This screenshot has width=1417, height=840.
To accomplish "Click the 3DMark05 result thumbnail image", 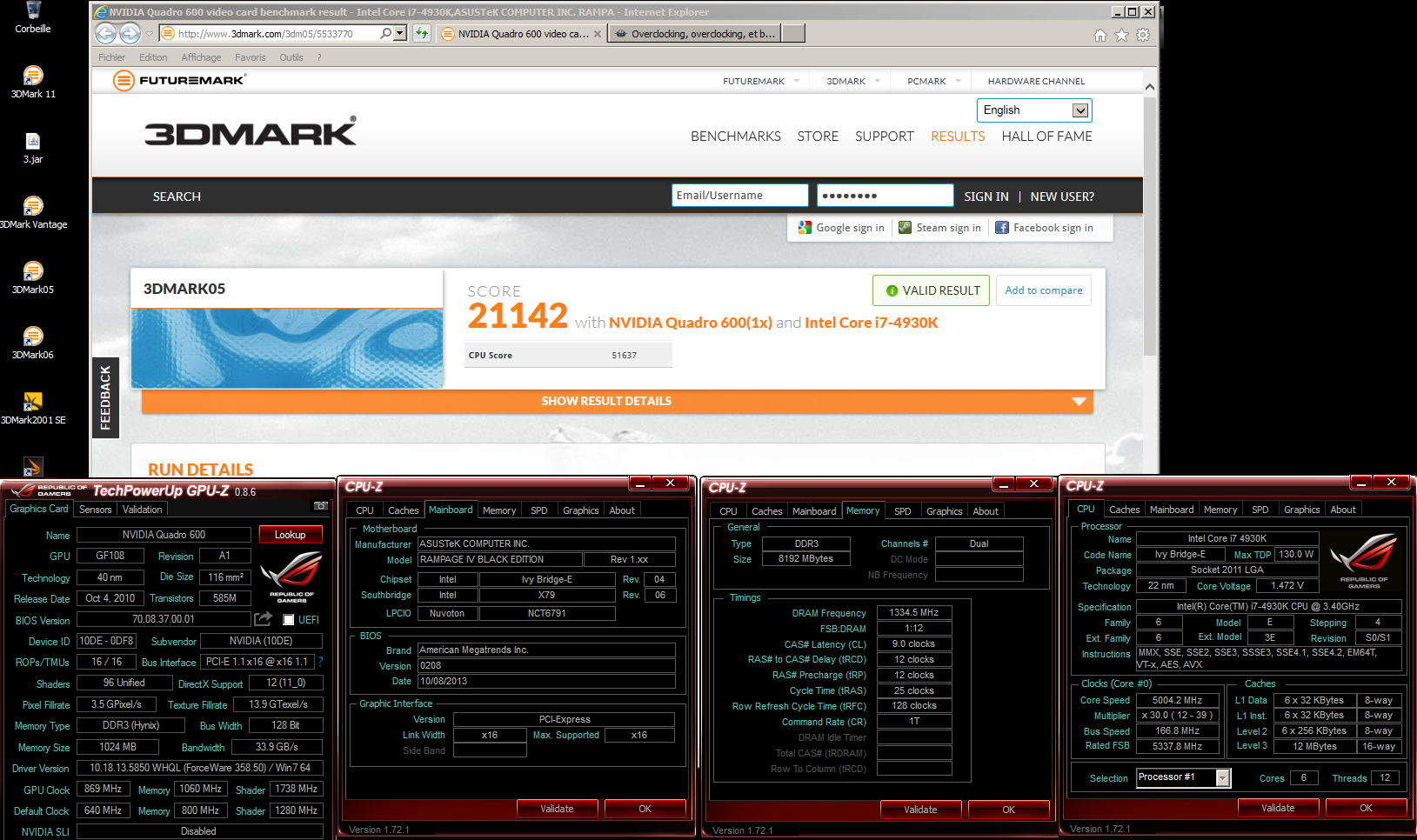I will coord(287,348).
